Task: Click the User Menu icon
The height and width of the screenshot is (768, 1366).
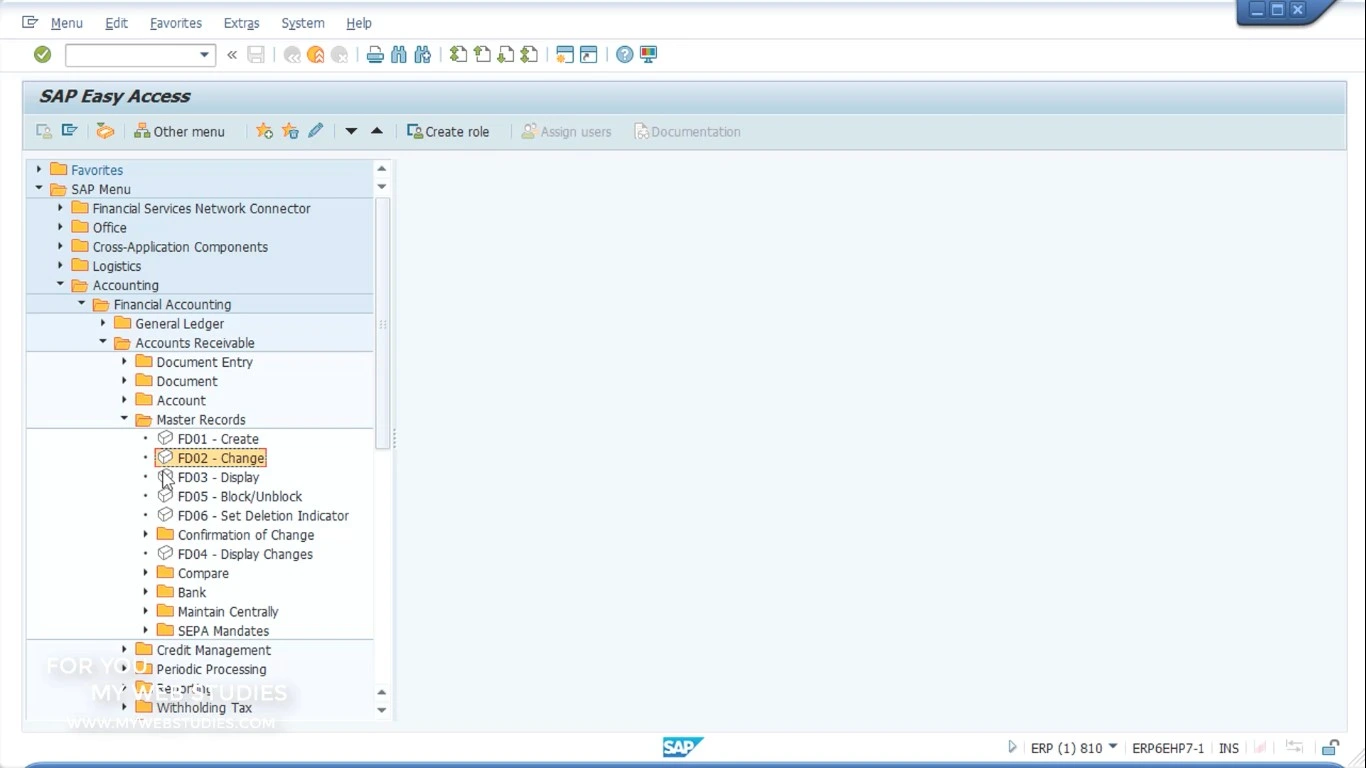Action: coord(44,131)
